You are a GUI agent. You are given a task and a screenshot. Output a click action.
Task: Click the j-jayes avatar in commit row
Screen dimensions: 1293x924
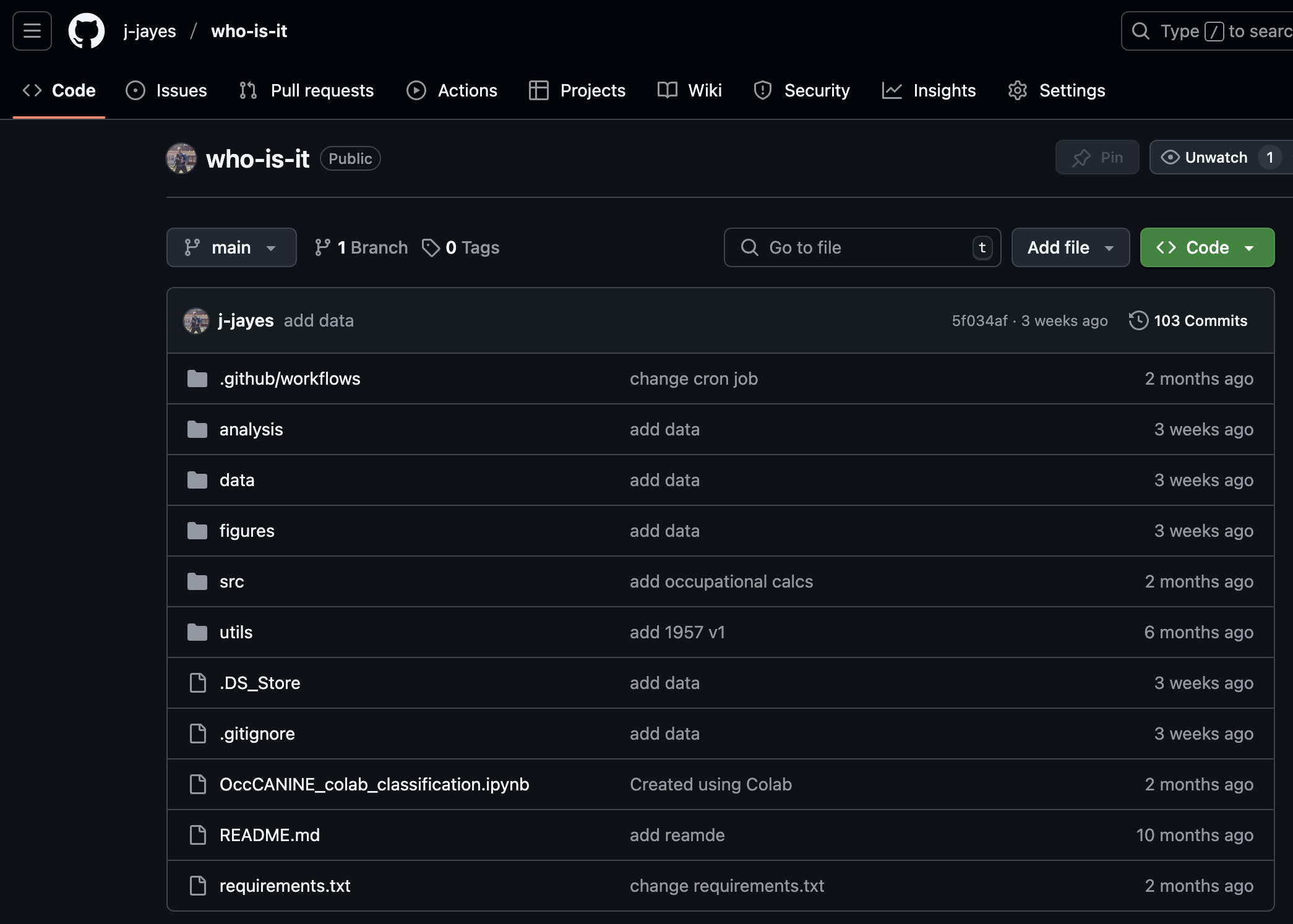[196, 320]
